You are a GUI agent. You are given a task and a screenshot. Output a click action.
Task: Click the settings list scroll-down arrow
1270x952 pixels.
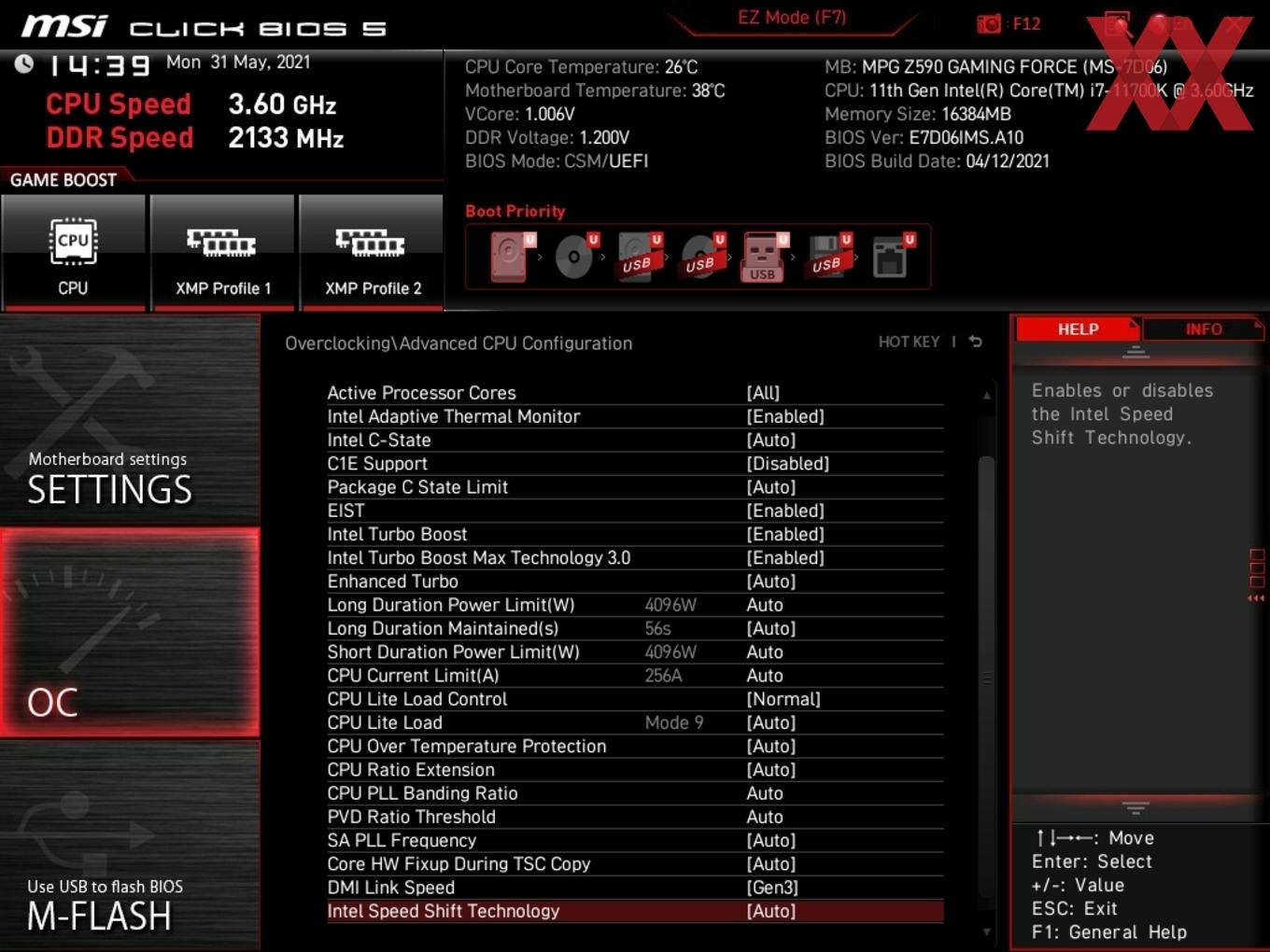[986, 931]
